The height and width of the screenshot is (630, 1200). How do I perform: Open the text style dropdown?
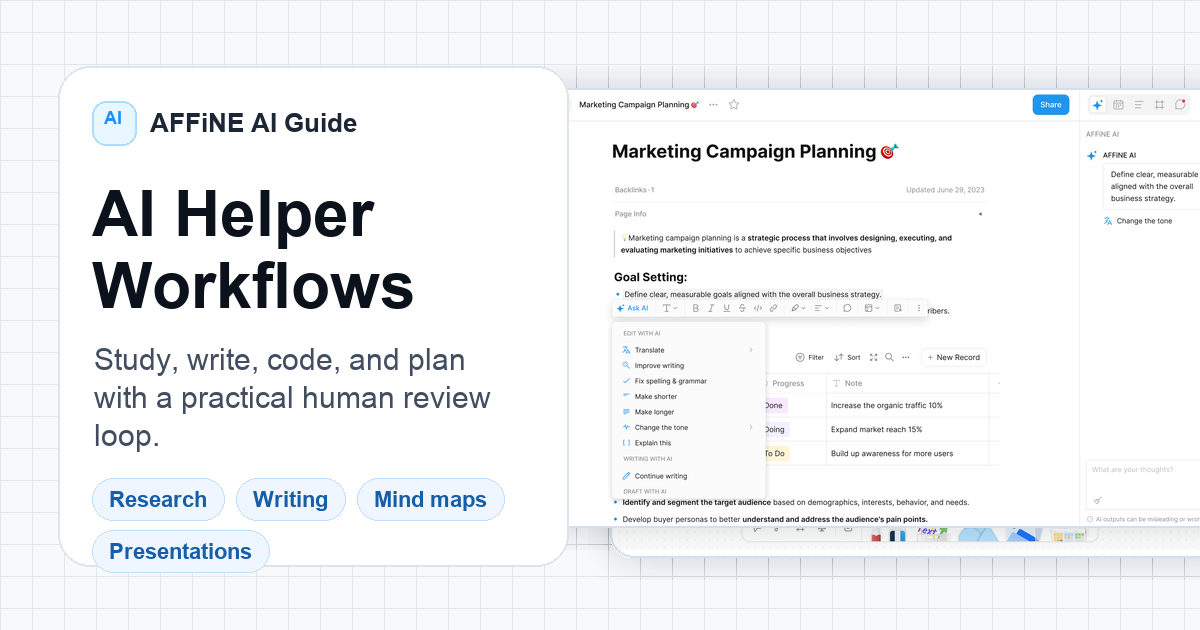(670, 308)
